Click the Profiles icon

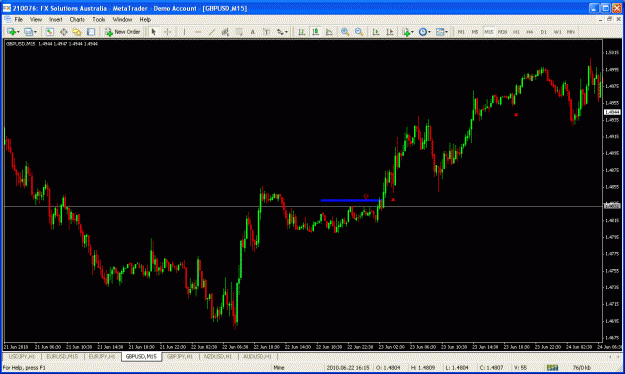pos(28,32)
